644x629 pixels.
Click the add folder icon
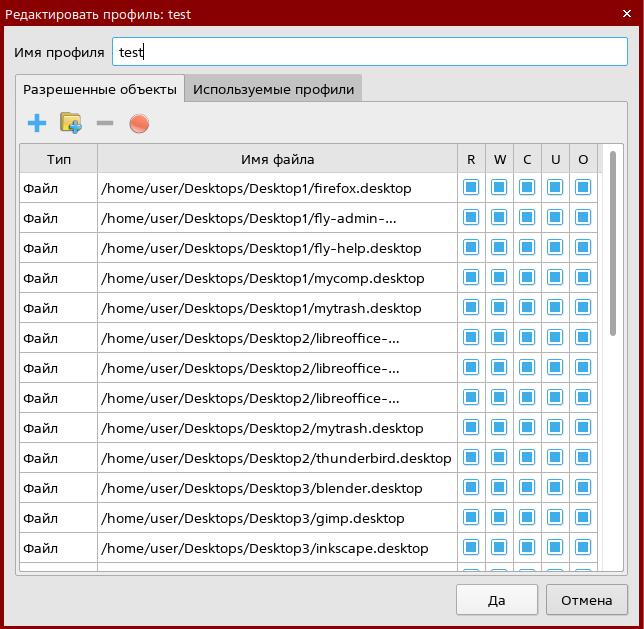pos(70,124)
